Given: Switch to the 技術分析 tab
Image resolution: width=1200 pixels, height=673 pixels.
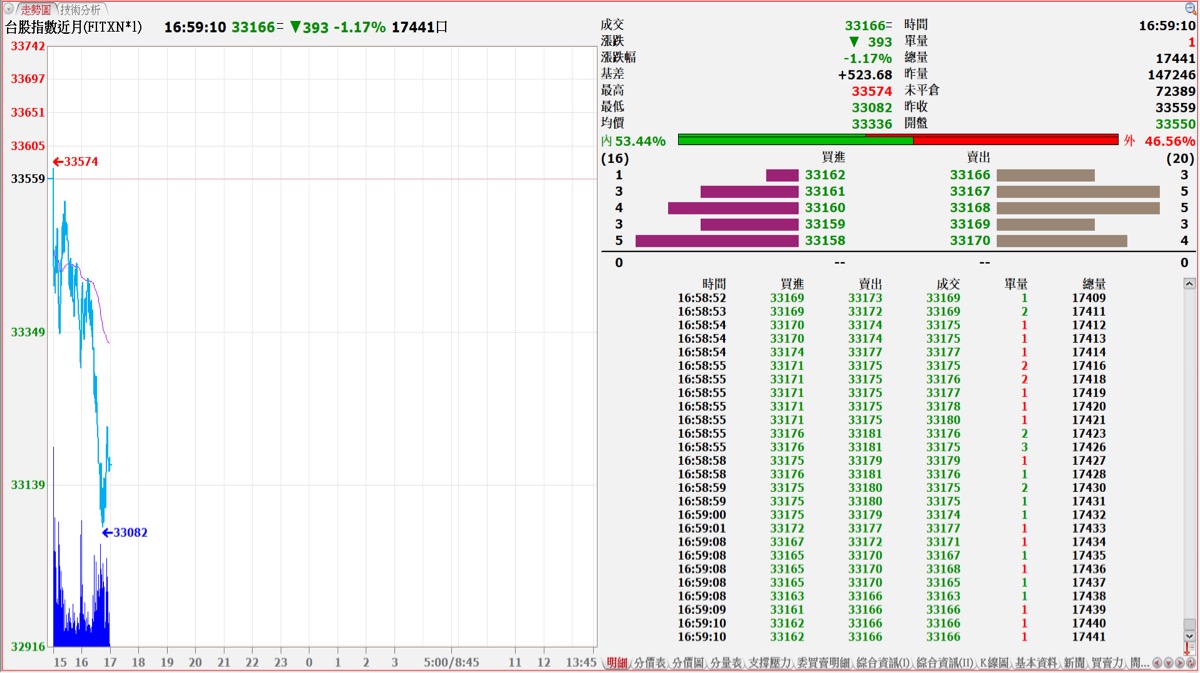Looking at the screenshot, I should point(80,8).
